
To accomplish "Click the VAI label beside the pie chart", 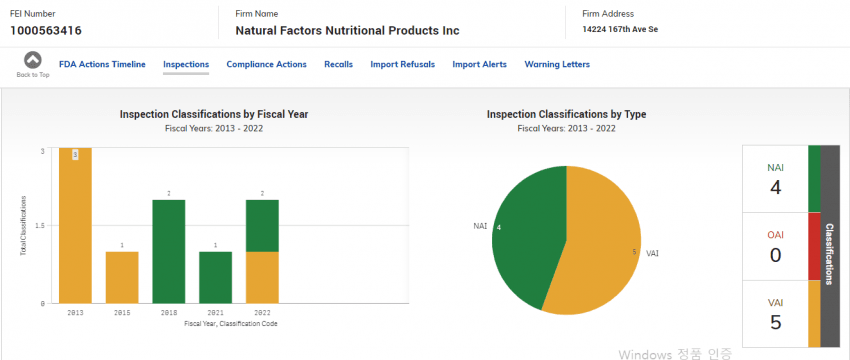I will coord(653,253).
